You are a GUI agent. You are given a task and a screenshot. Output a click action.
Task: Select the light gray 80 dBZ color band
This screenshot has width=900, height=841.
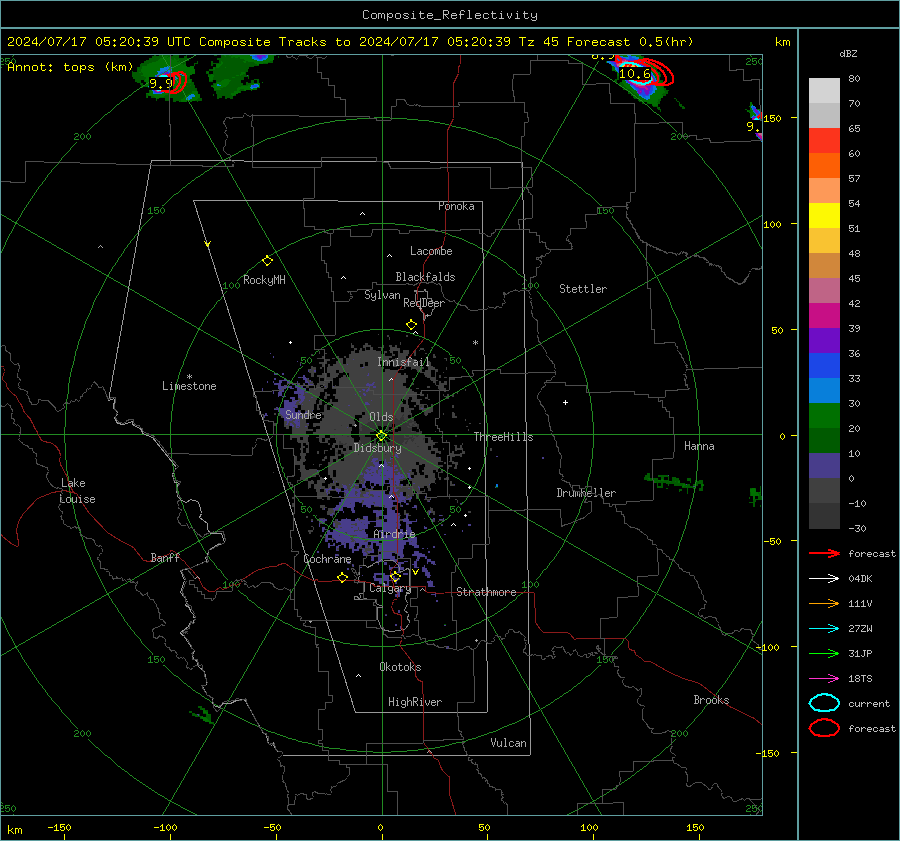click(824, 90)
